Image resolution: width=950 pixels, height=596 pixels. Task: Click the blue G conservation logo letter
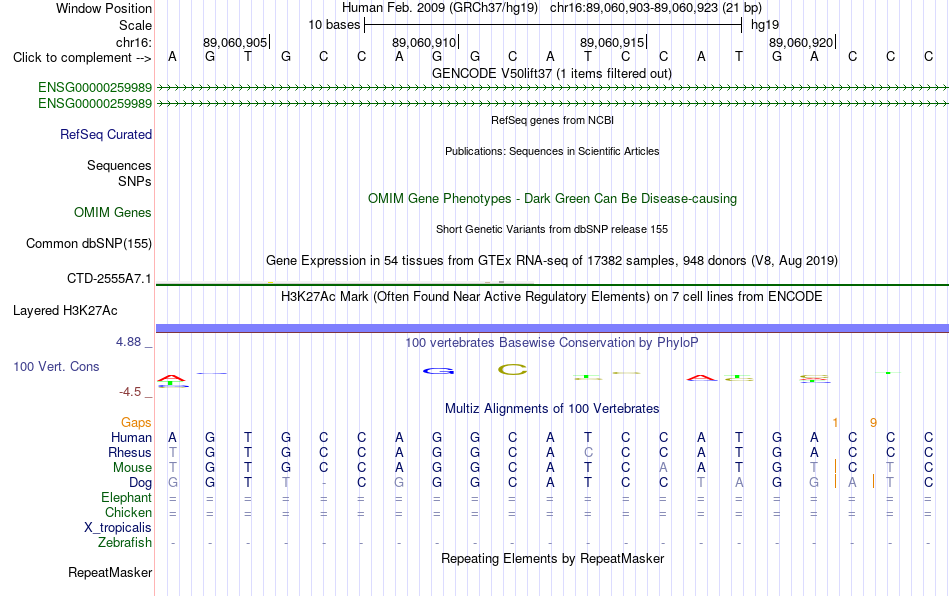pyautogui.click(x=438, y=371)
